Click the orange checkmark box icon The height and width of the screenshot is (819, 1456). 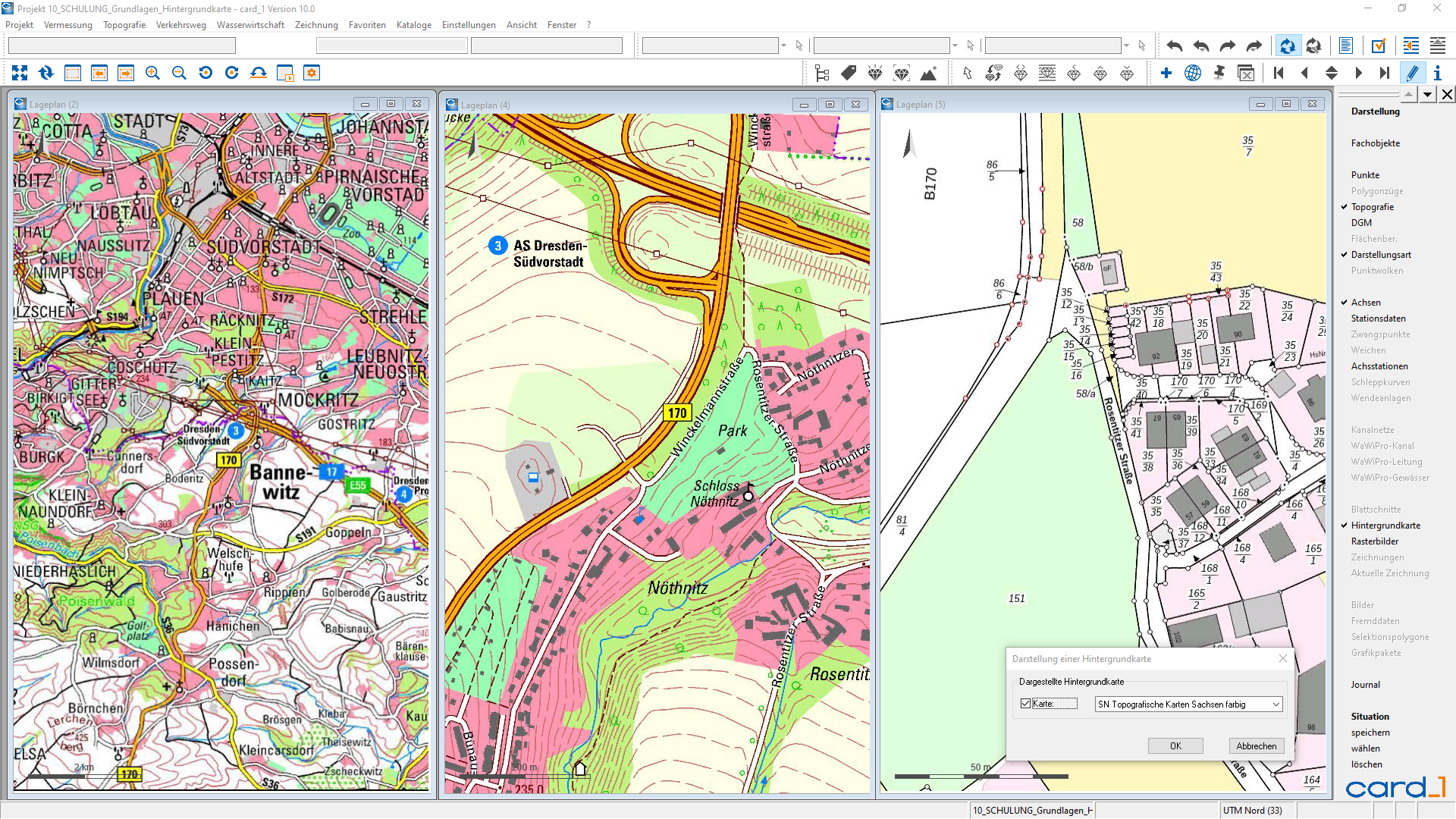1379,46
